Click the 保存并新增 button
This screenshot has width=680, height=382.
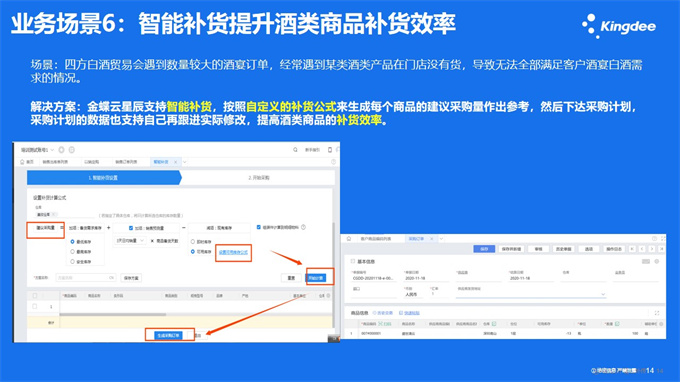511,249
